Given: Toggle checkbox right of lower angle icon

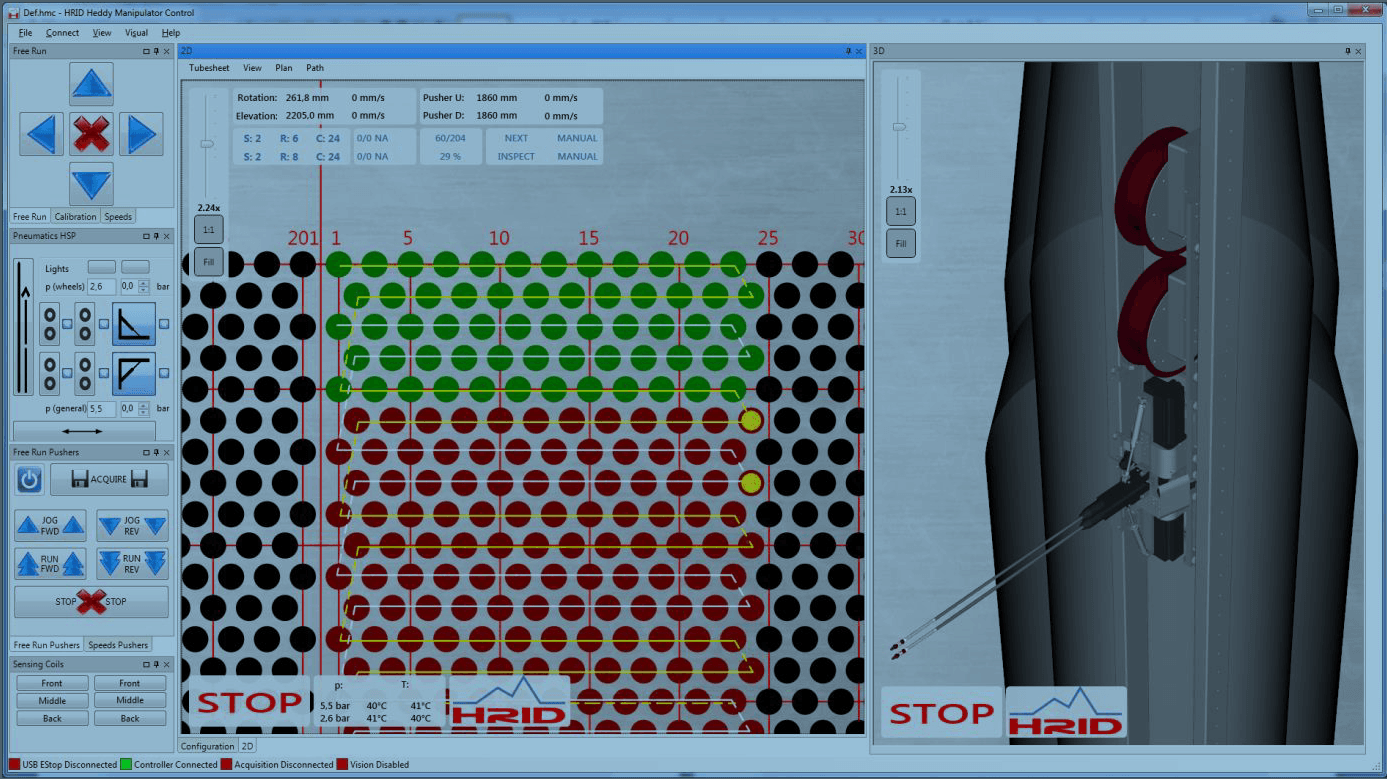Looking at the screenshot, I should 164,373.
